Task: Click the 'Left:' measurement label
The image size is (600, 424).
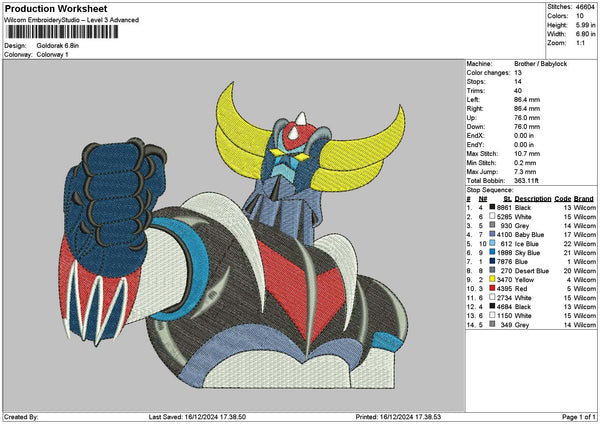Action: [x=473, y=99]
